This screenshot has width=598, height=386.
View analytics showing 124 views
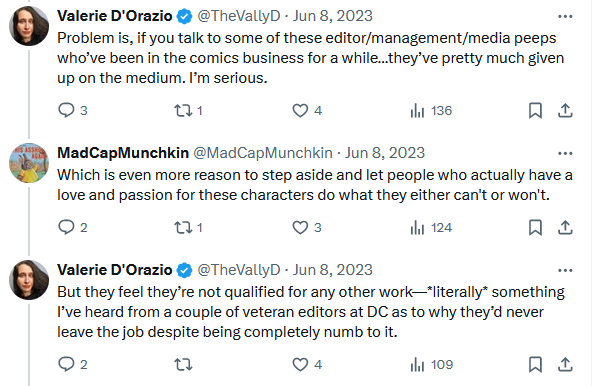tap(431, 228)
